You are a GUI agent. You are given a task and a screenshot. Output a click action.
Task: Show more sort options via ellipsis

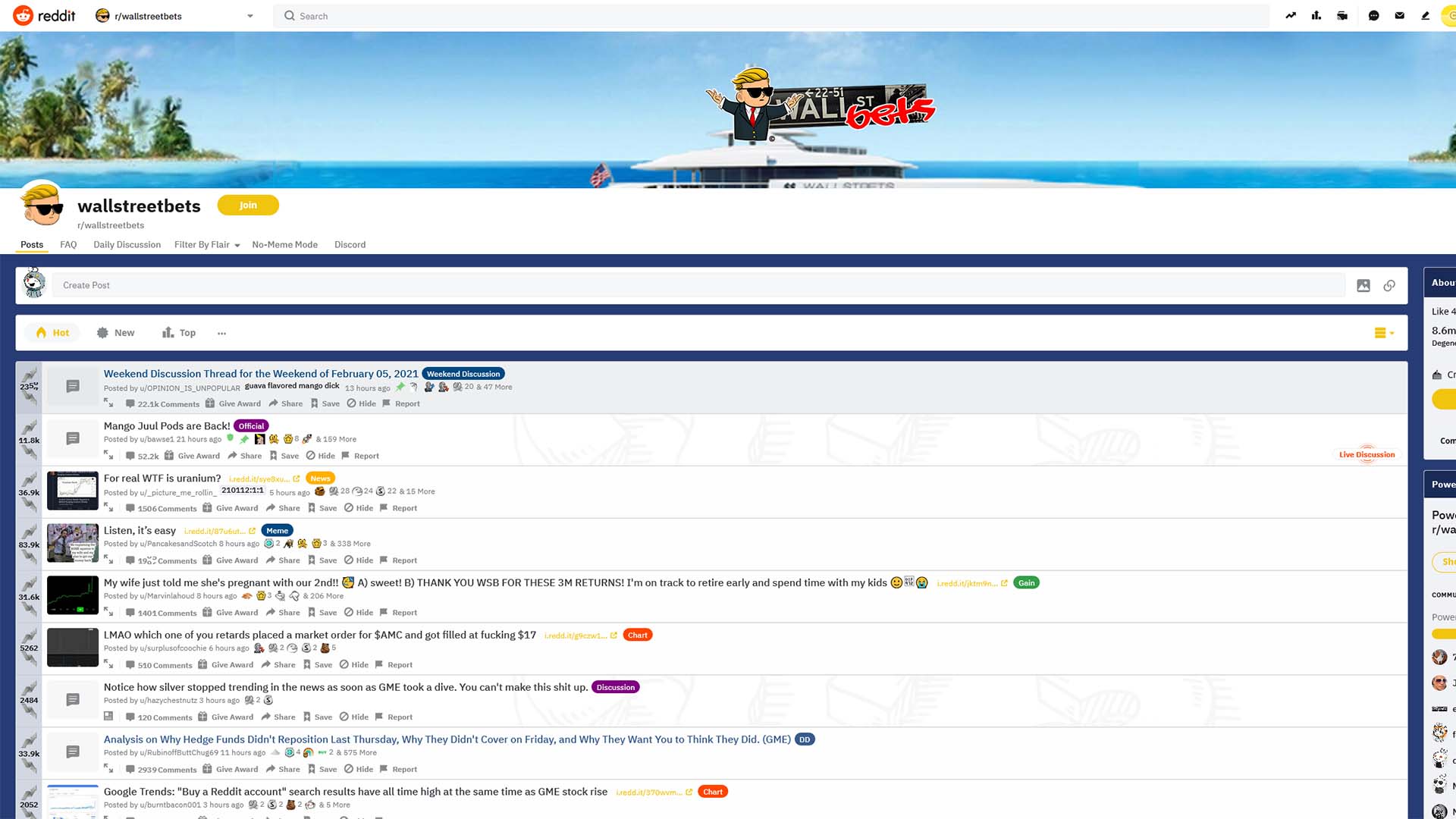click(221, 333)
